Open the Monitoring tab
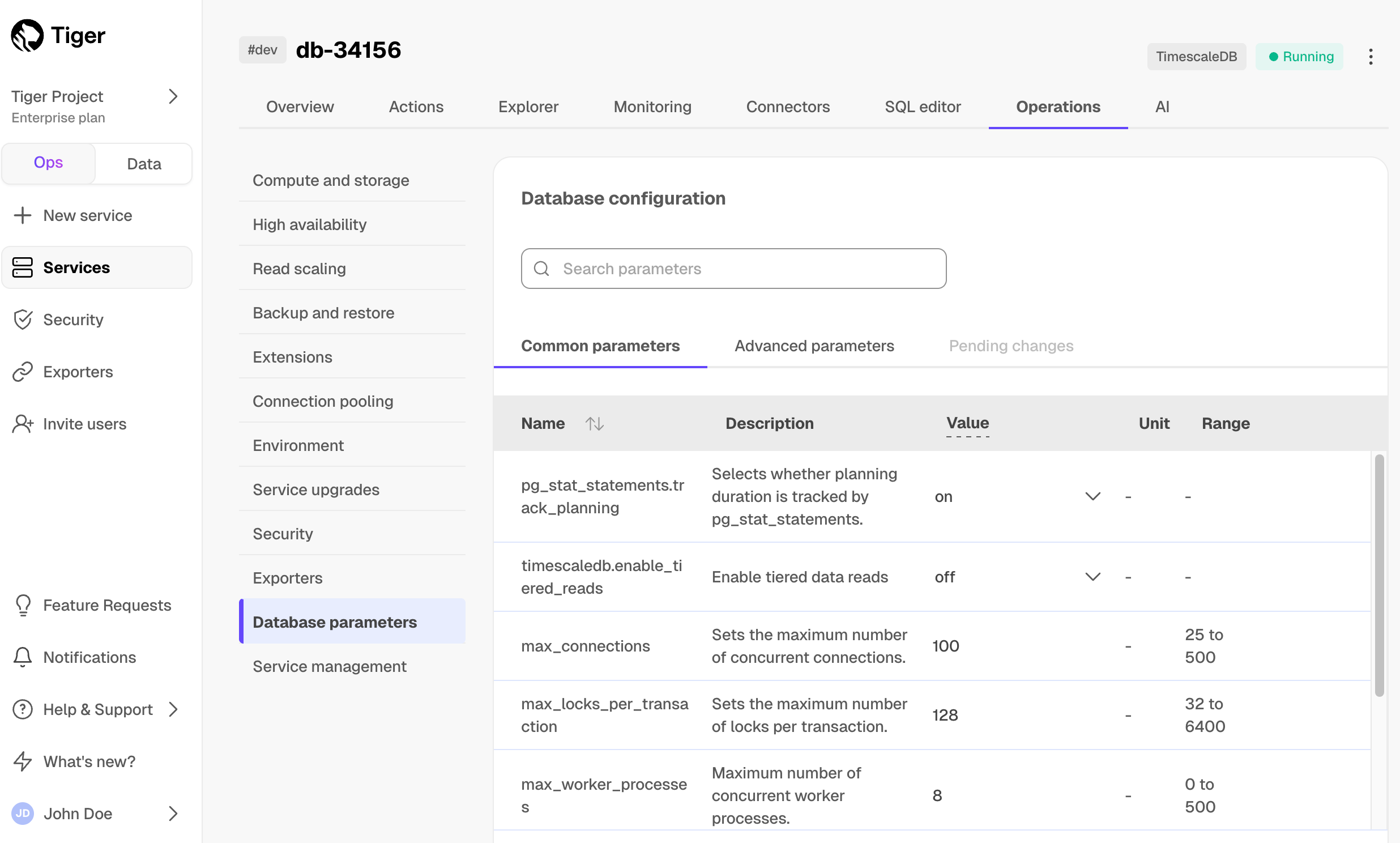 652,107
